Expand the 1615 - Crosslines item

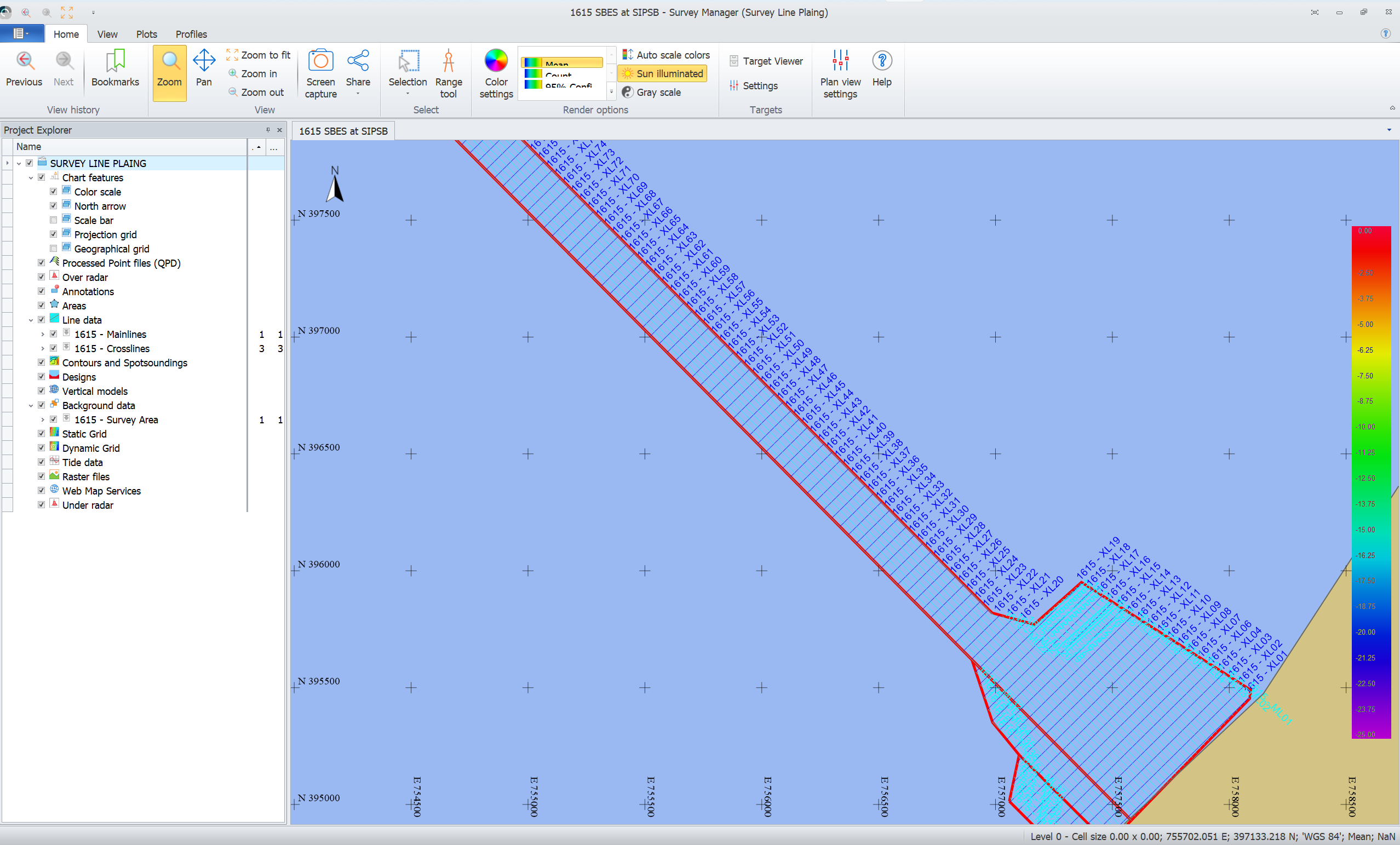pyautogui.click(x=43, y=348)
